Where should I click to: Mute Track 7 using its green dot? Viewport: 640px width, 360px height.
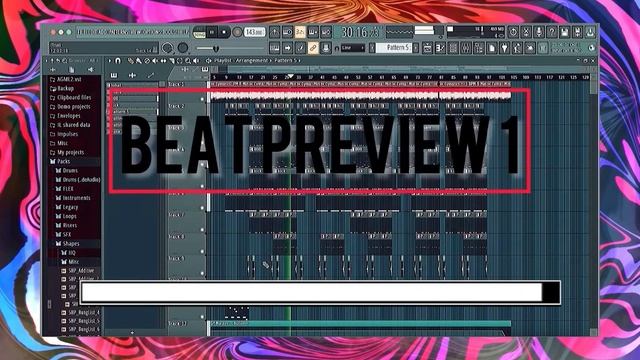tap(202, 230)
